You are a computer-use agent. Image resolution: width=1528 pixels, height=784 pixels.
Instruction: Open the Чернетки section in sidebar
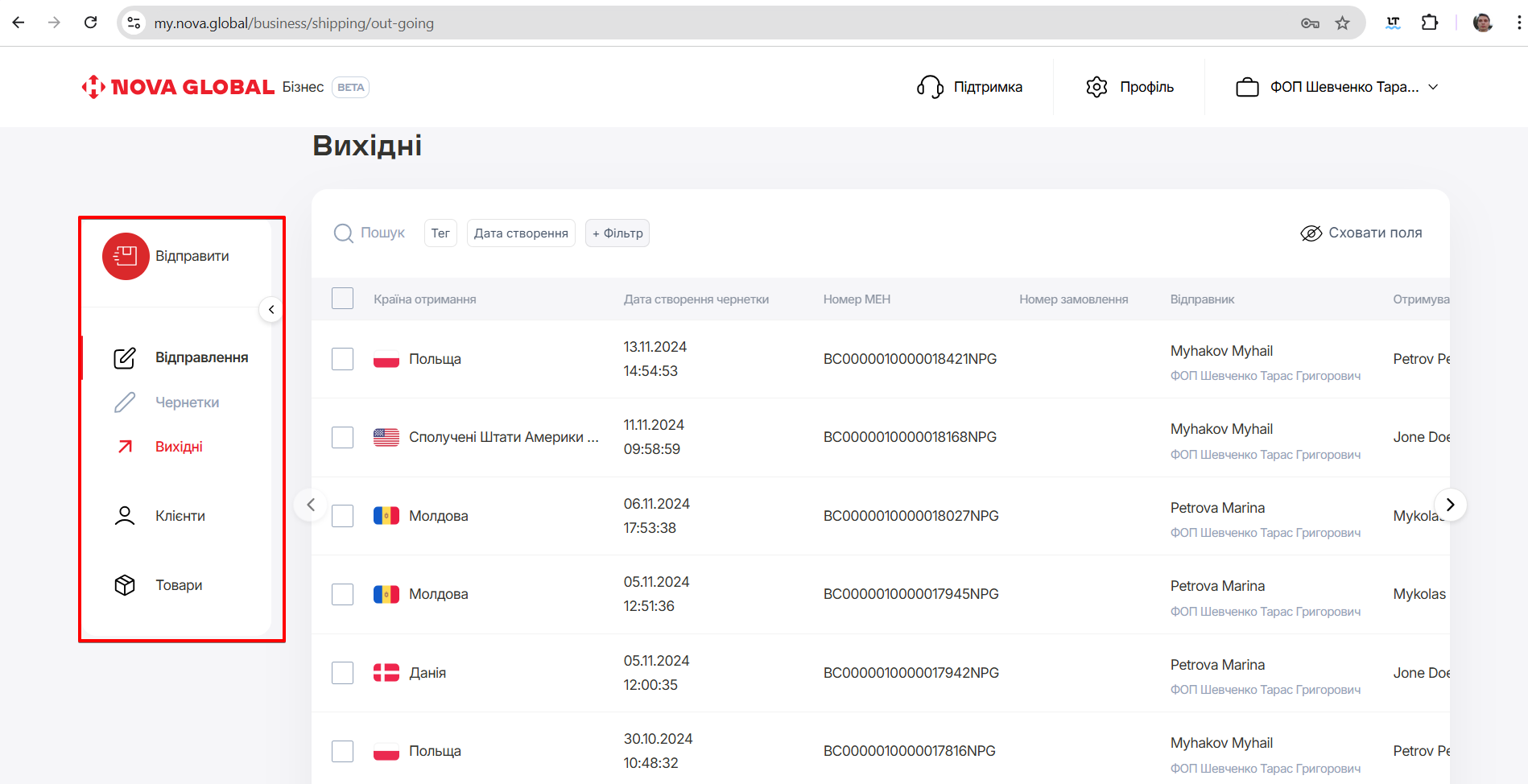tap(187, 402)
